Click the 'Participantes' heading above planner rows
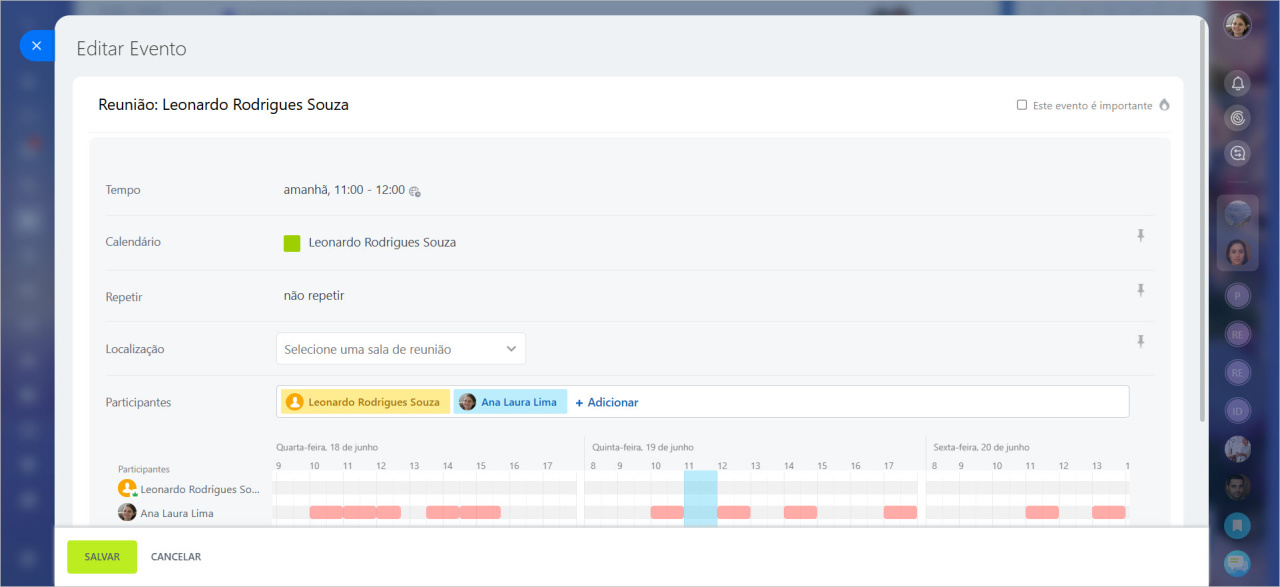The image size is (1280, 587). [x=144, y=468]
